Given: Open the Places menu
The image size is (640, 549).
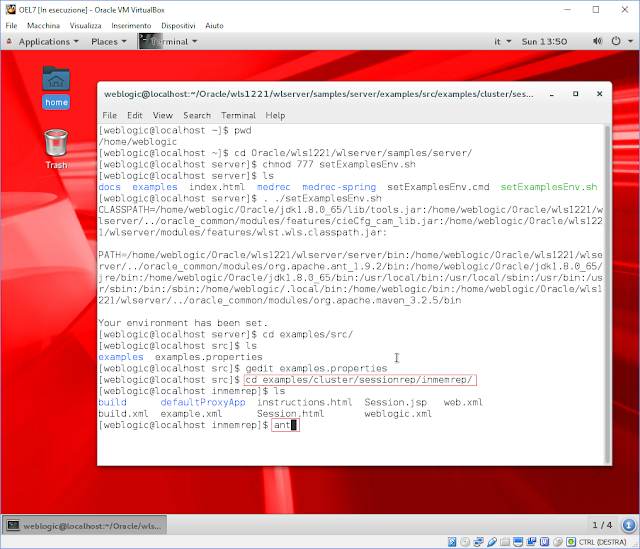Looking at the screenshot, I should (109, 42).
